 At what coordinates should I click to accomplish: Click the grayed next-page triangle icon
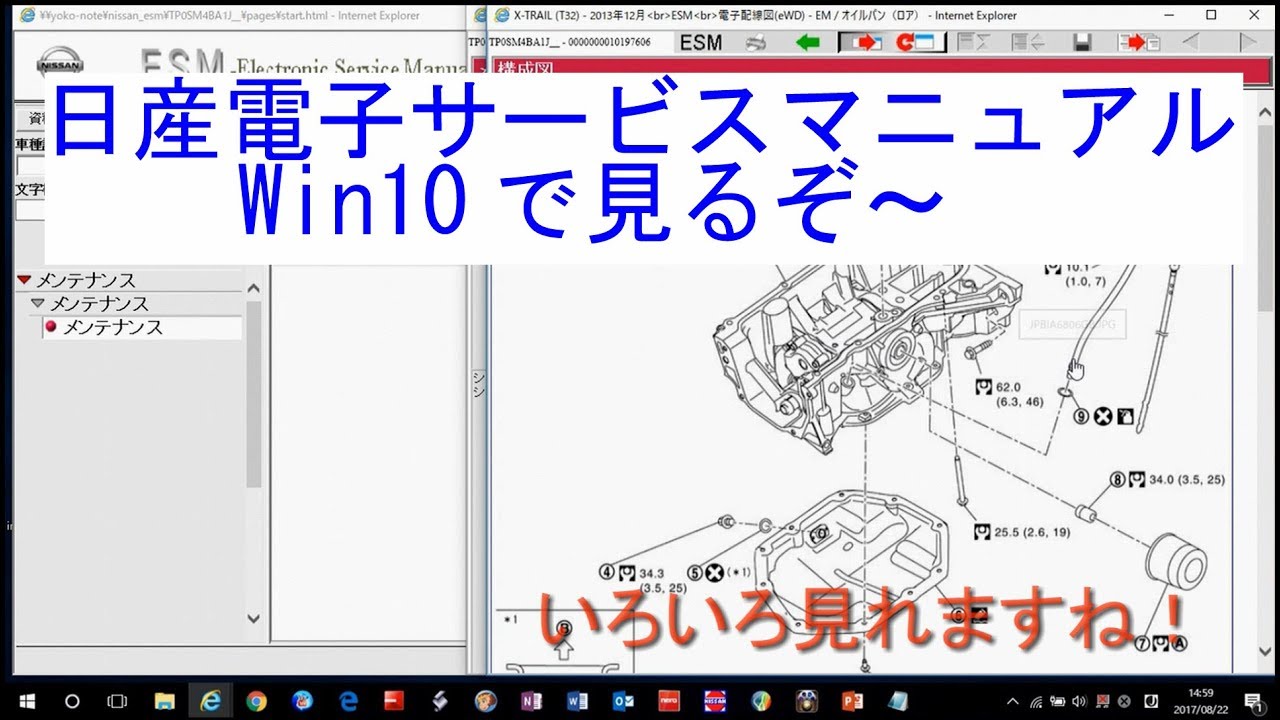[1247, 42]
